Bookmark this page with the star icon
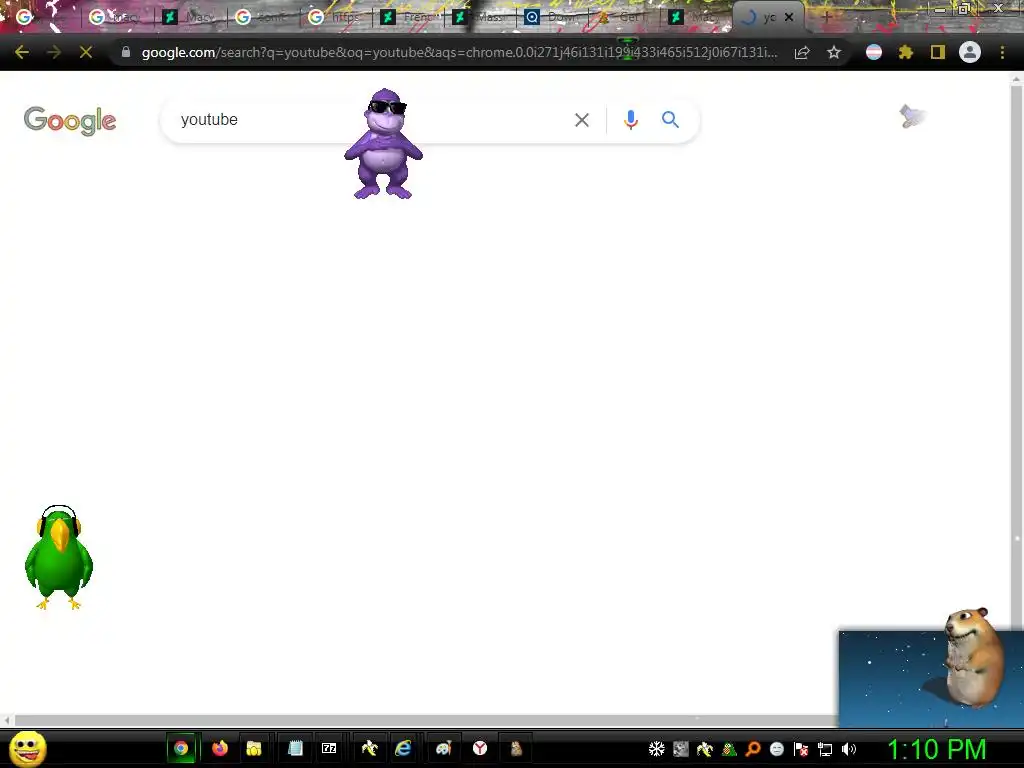Image resolution: width=1024 pixels, height=768 pixels. pos(833,52)
